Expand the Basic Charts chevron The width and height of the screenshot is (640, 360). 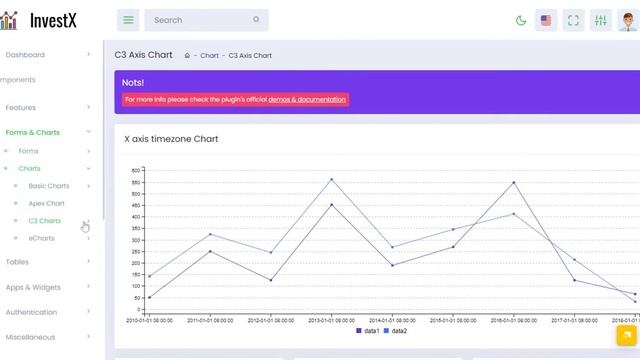[89, 186]
